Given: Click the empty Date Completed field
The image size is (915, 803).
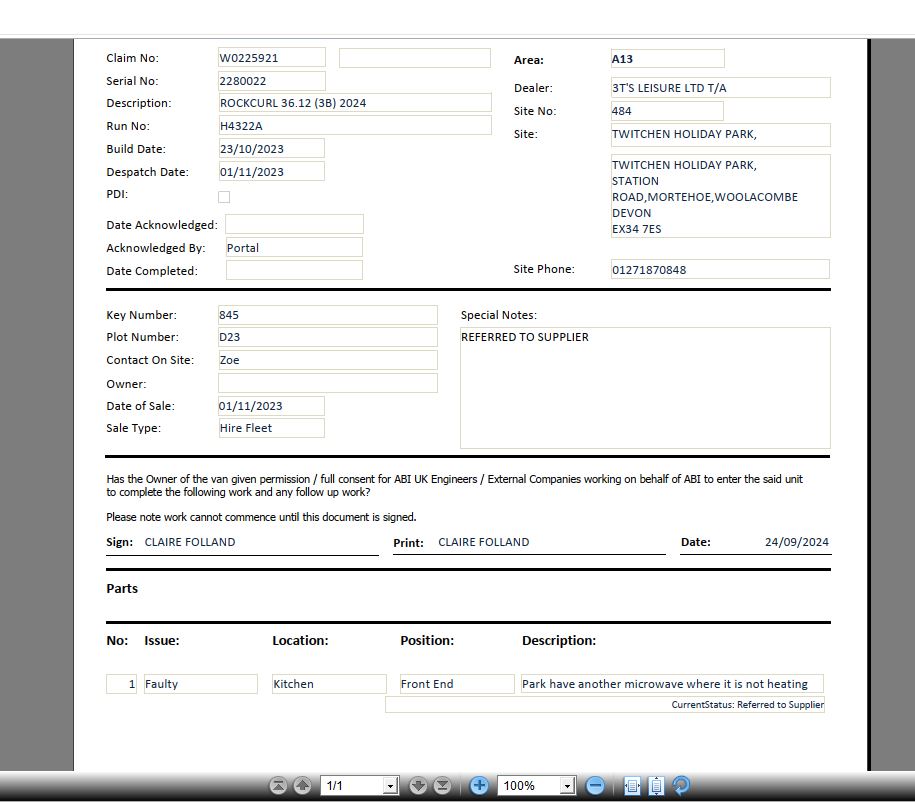Looking at the screenshot, I should click(x=294, y=270).
